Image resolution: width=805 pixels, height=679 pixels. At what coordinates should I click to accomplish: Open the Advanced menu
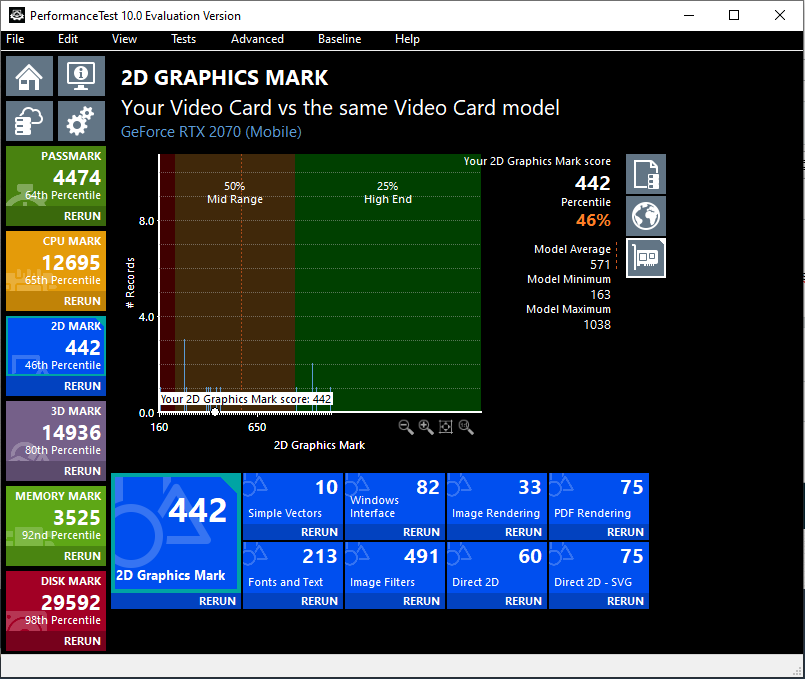click(x=257, y=39)
